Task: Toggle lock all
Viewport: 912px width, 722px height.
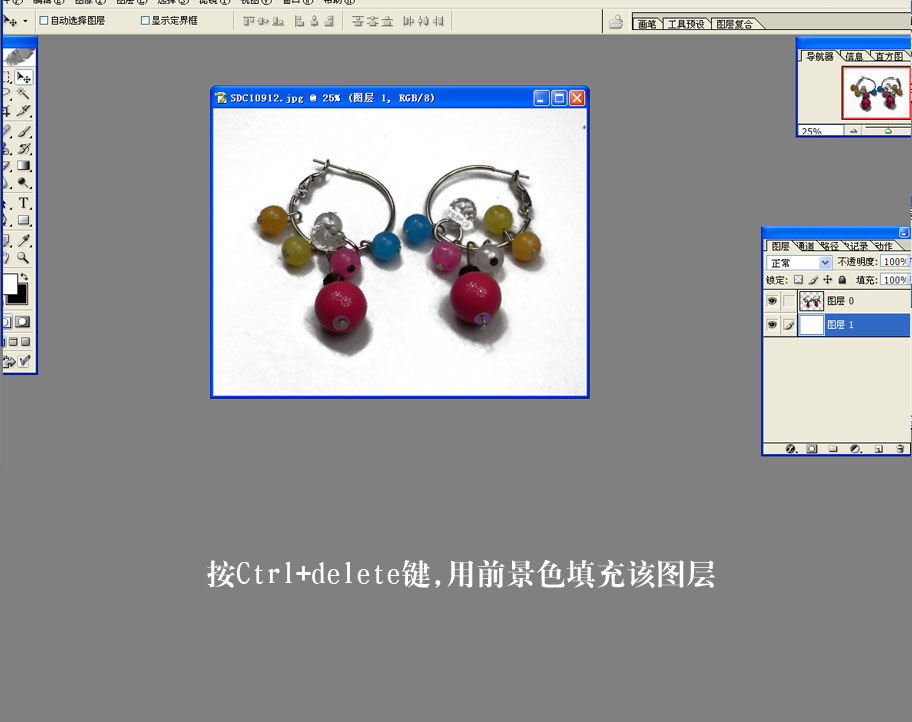Action: (842, 280)
